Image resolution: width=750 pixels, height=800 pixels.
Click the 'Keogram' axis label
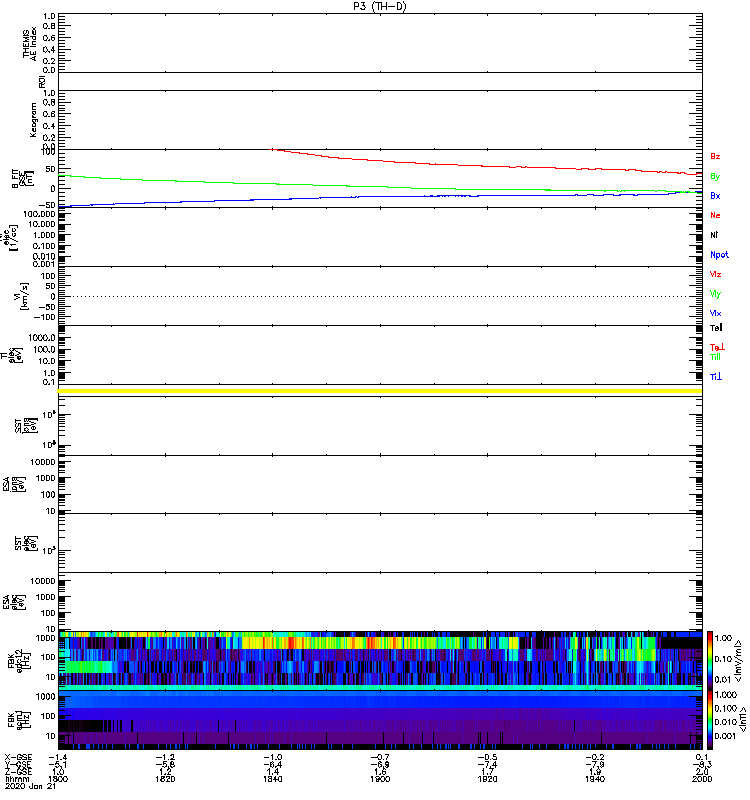click(33, 120)
